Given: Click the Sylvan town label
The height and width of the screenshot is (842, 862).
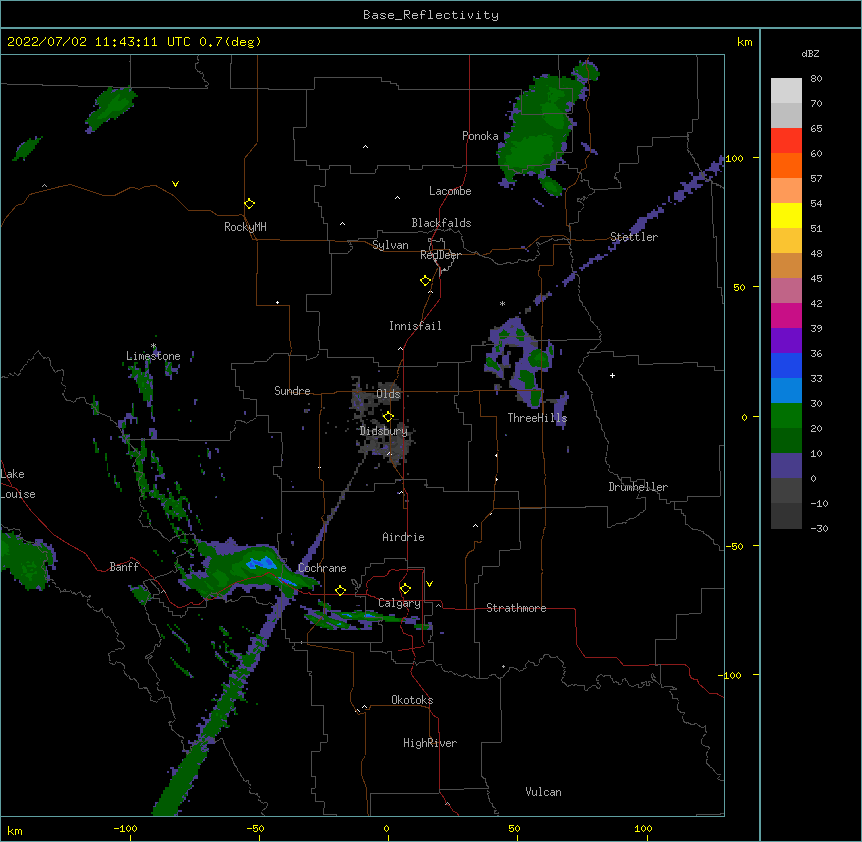Looking at the screenshot, I should coord(390,245).
